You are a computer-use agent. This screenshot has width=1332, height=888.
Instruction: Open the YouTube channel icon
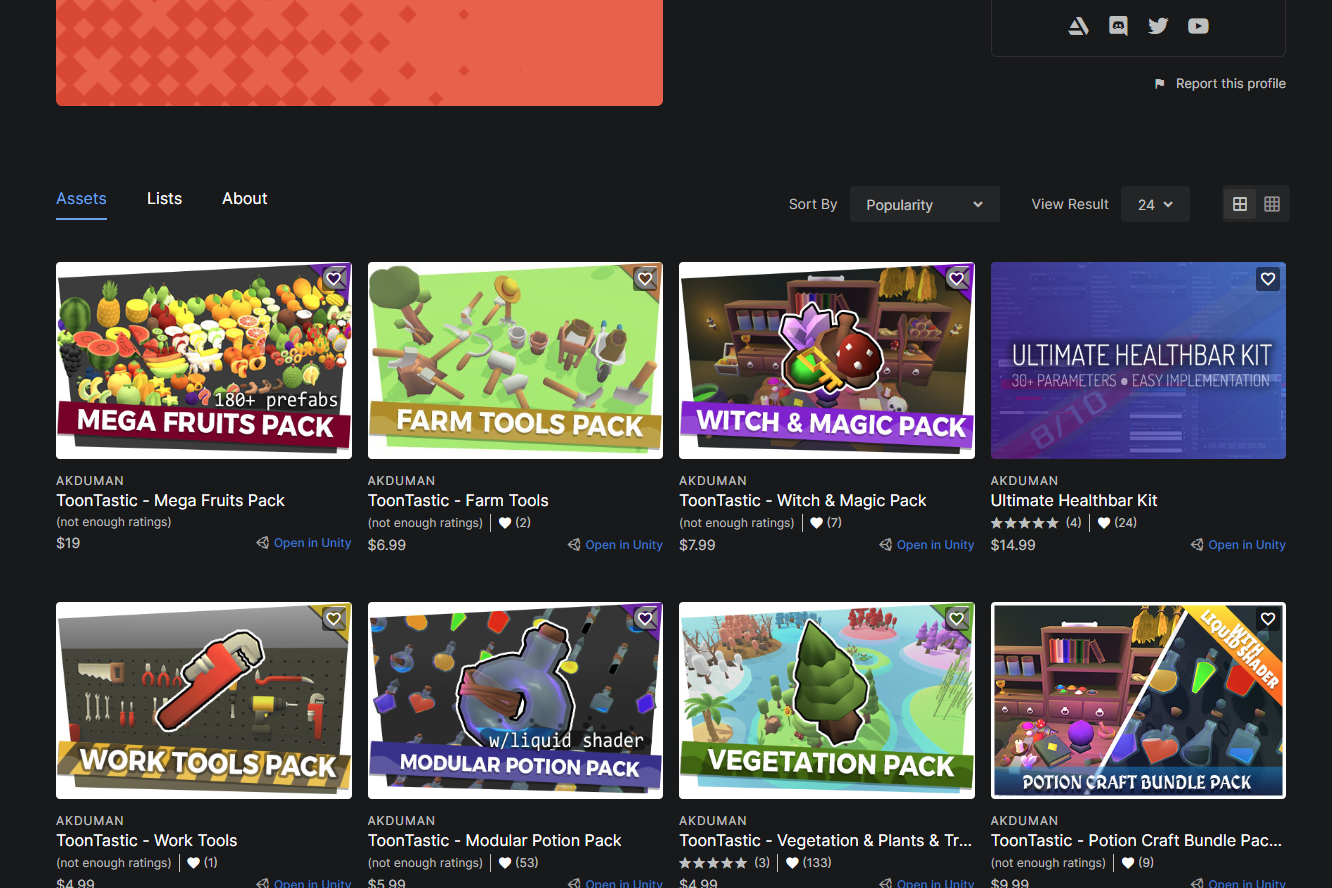pos(1198,26)
